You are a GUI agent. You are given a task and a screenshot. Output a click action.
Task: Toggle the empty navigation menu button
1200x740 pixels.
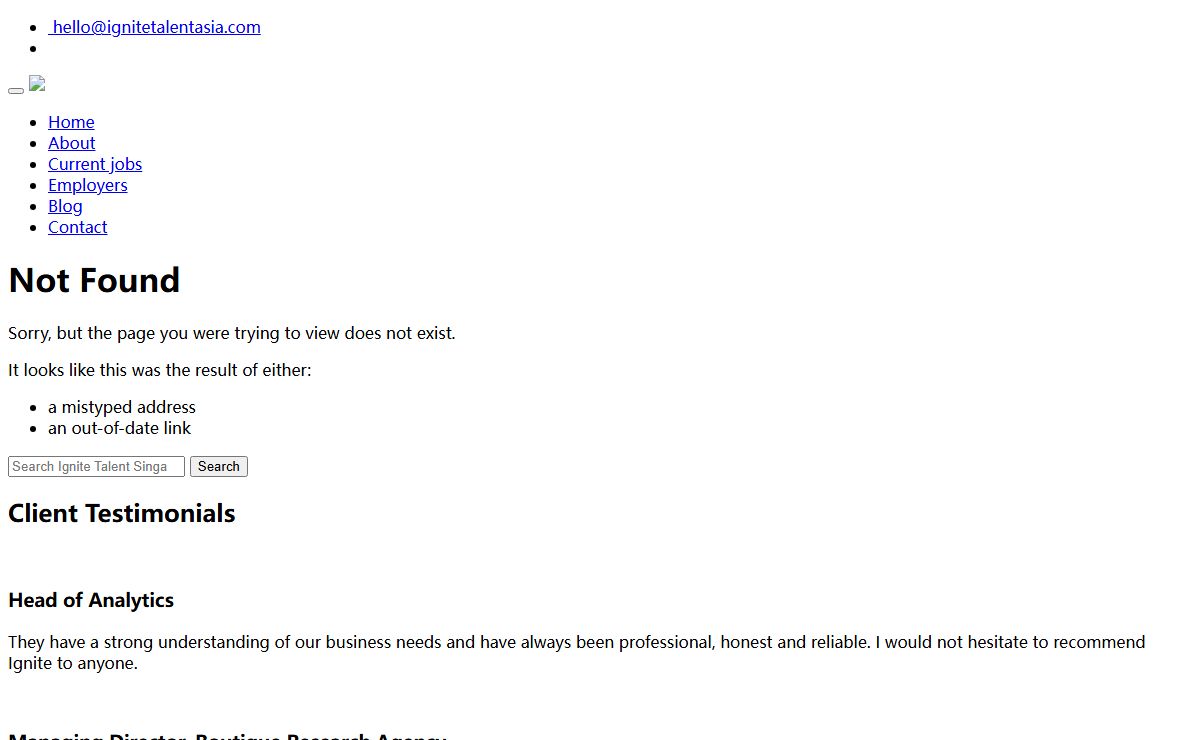(x=16, y=90)
